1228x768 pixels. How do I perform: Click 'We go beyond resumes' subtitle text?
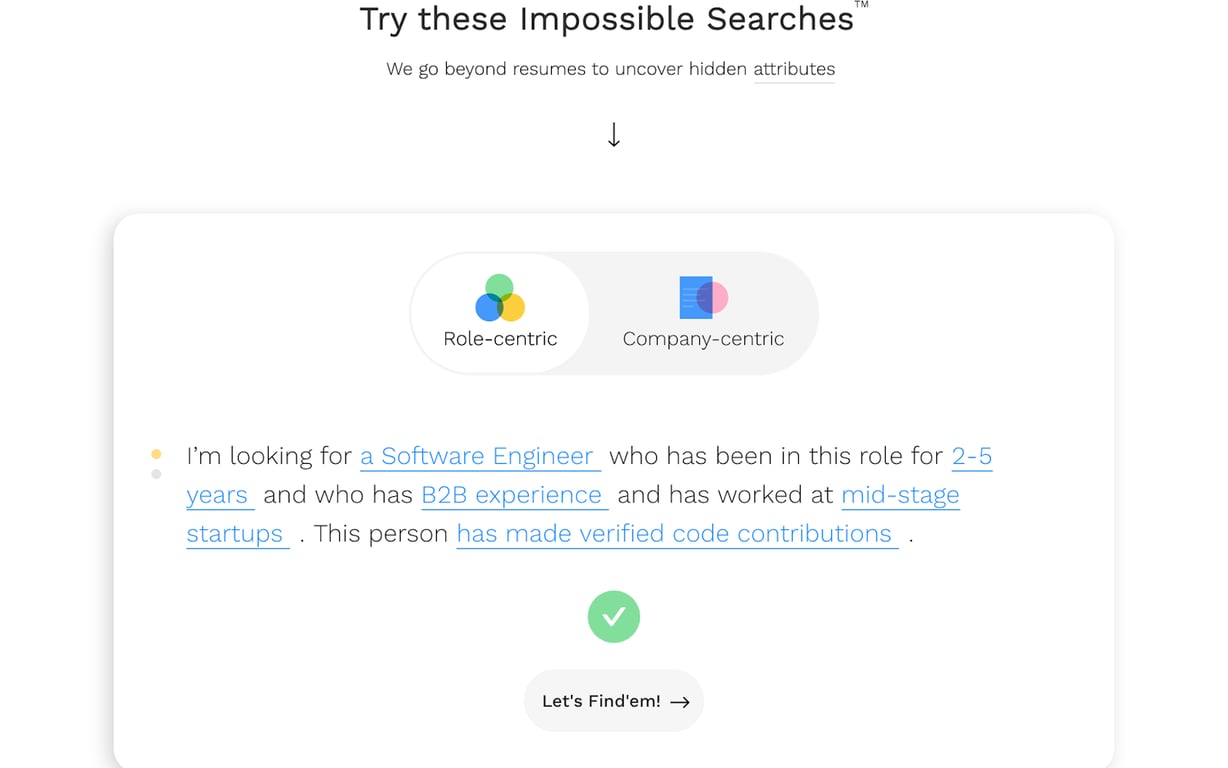(566, 69)
